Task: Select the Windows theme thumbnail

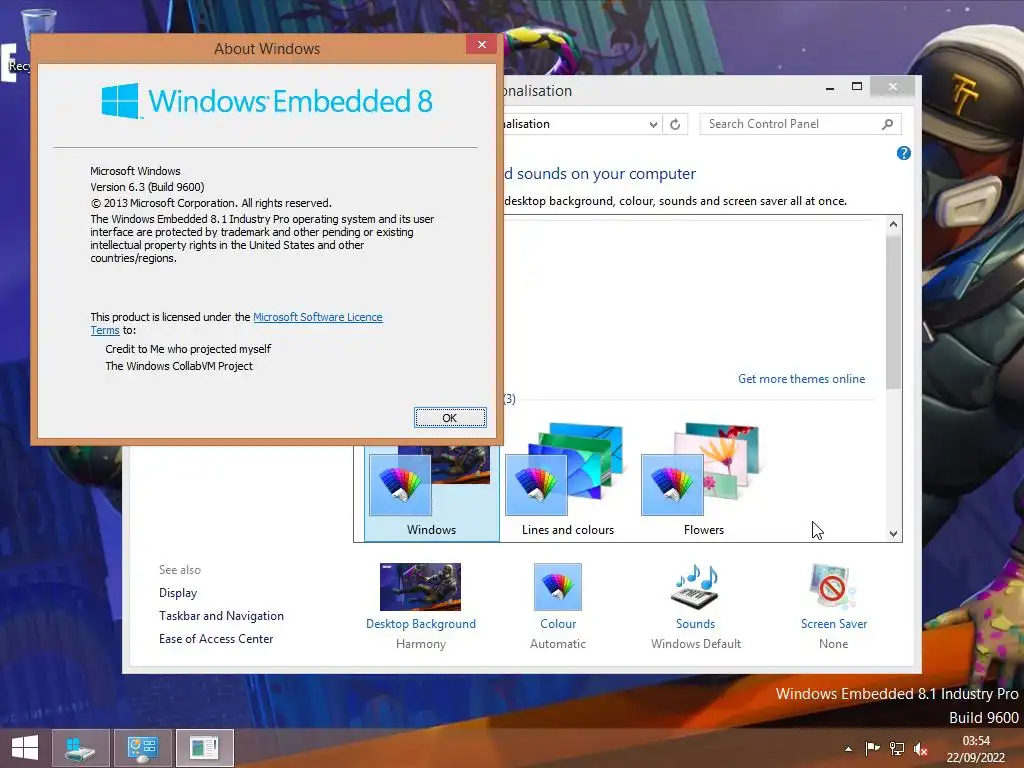Action: point(431,493)
